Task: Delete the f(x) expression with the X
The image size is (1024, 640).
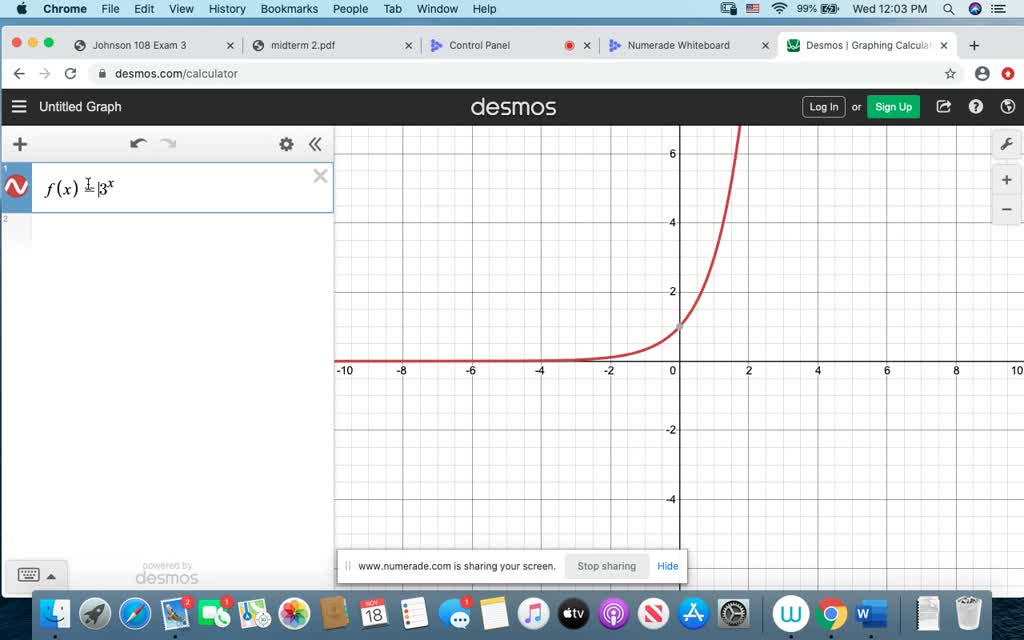Action: coord(320,176)
